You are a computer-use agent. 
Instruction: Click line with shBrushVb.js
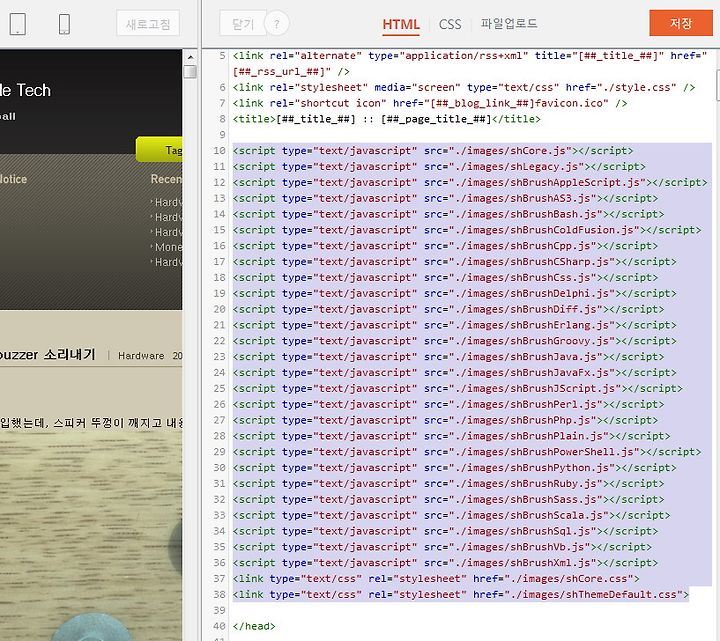coord(442,546)
